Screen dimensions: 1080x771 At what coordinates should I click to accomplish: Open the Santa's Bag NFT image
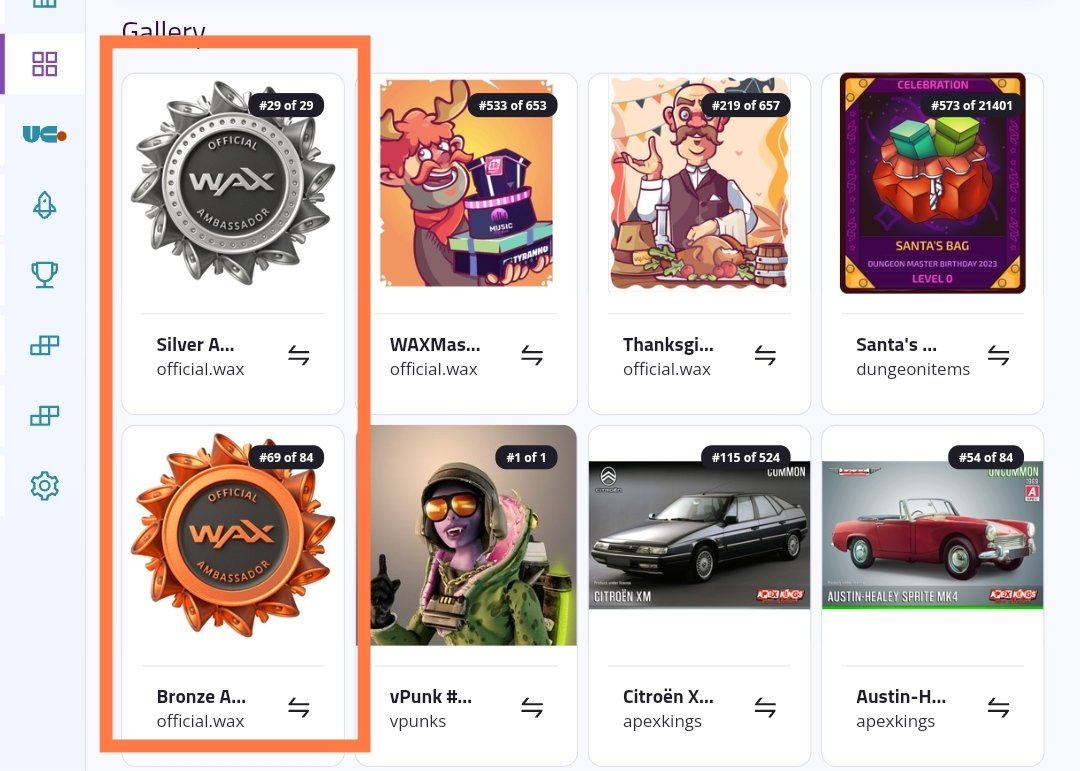933,183
